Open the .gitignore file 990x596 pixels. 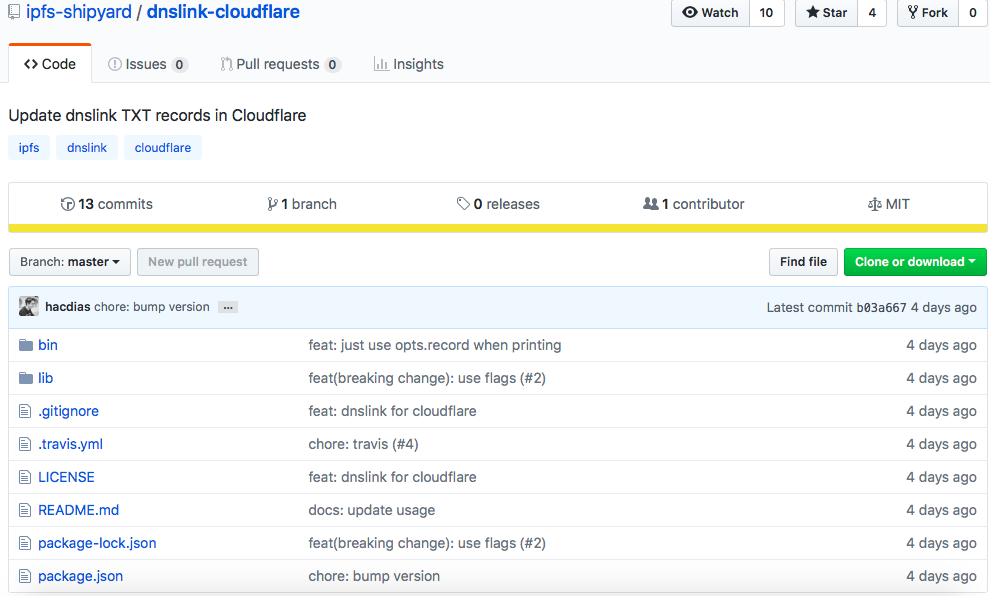(x=68, y=411)
